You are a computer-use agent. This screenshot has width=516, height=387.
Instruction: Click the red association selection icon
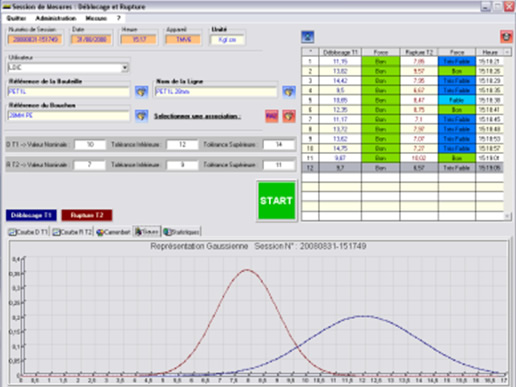pyautogui.click(x=289, y=116)
